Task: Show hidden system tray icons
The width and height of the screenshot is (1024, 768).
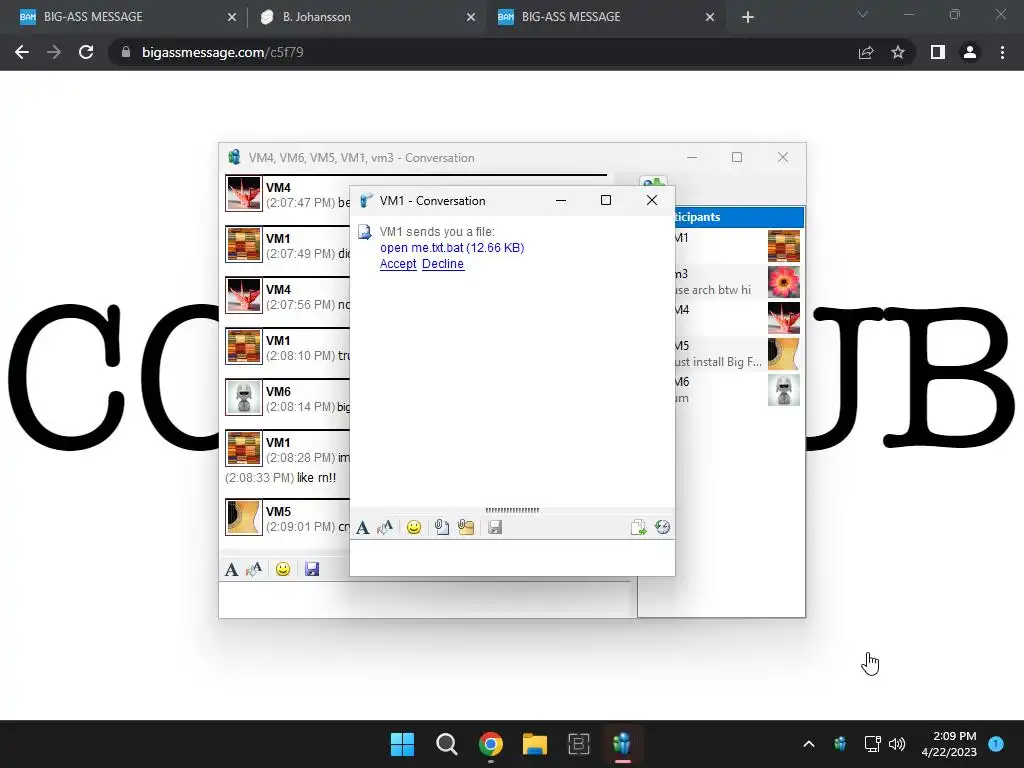Action: tap(808, 744)
